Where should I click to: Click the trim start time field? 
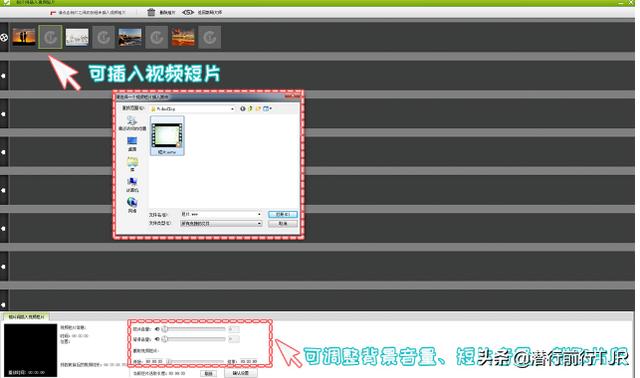pos(154,361)
